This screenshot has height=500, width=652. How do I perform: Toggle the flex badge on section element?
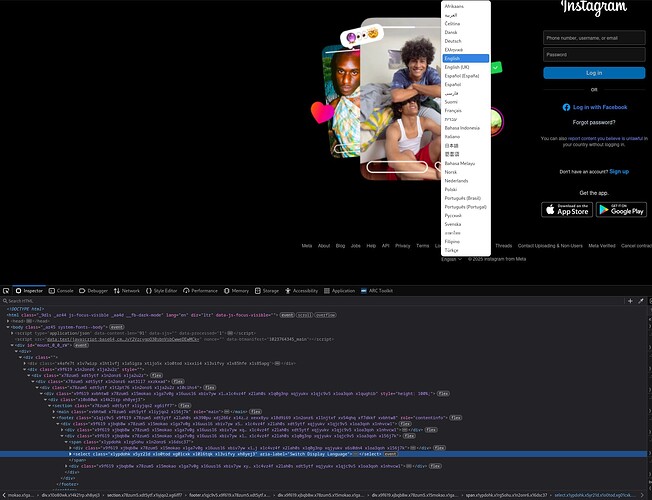point(185,406)
